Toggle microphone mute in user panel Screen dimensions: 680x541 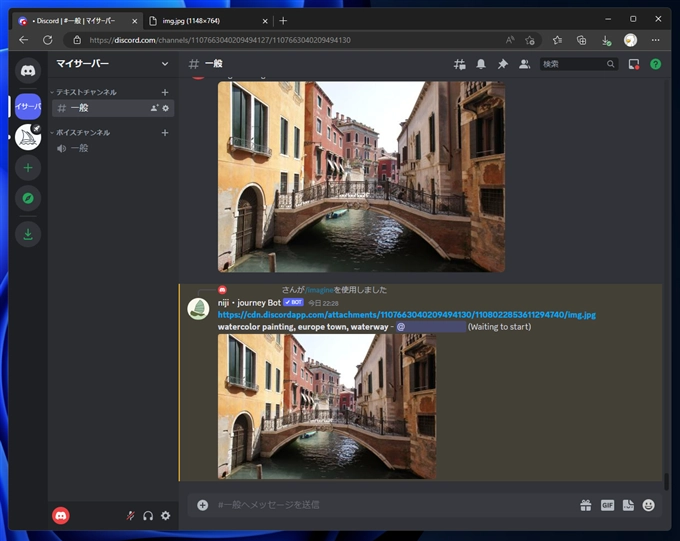pos(130,515)
